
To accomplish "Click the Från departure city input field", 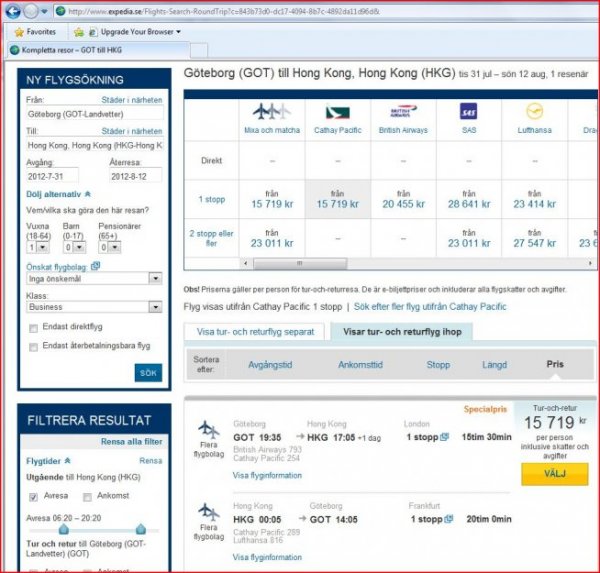I will pyautogui.click(x=94, y=114).
